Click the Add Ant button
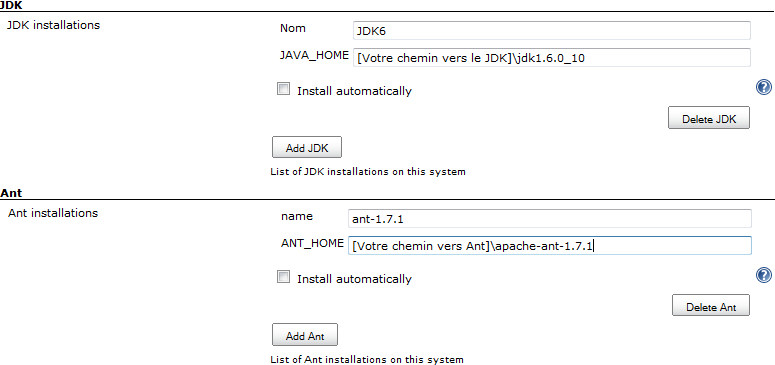 (305, 335)
